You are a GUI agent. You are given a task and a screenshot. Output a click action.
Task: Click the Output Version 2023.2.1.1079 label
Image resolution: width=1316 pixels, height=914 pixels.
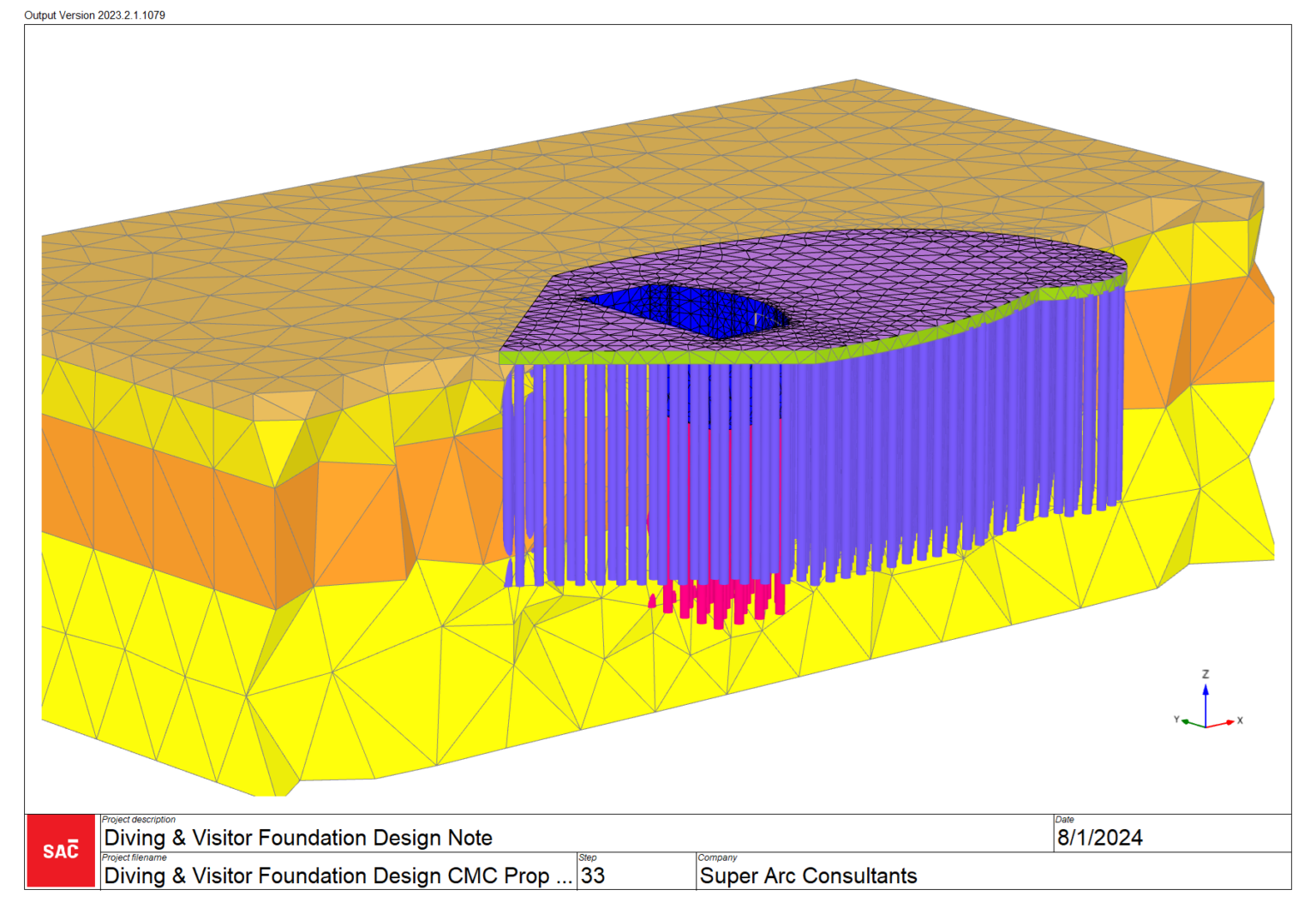coord(93,14)
